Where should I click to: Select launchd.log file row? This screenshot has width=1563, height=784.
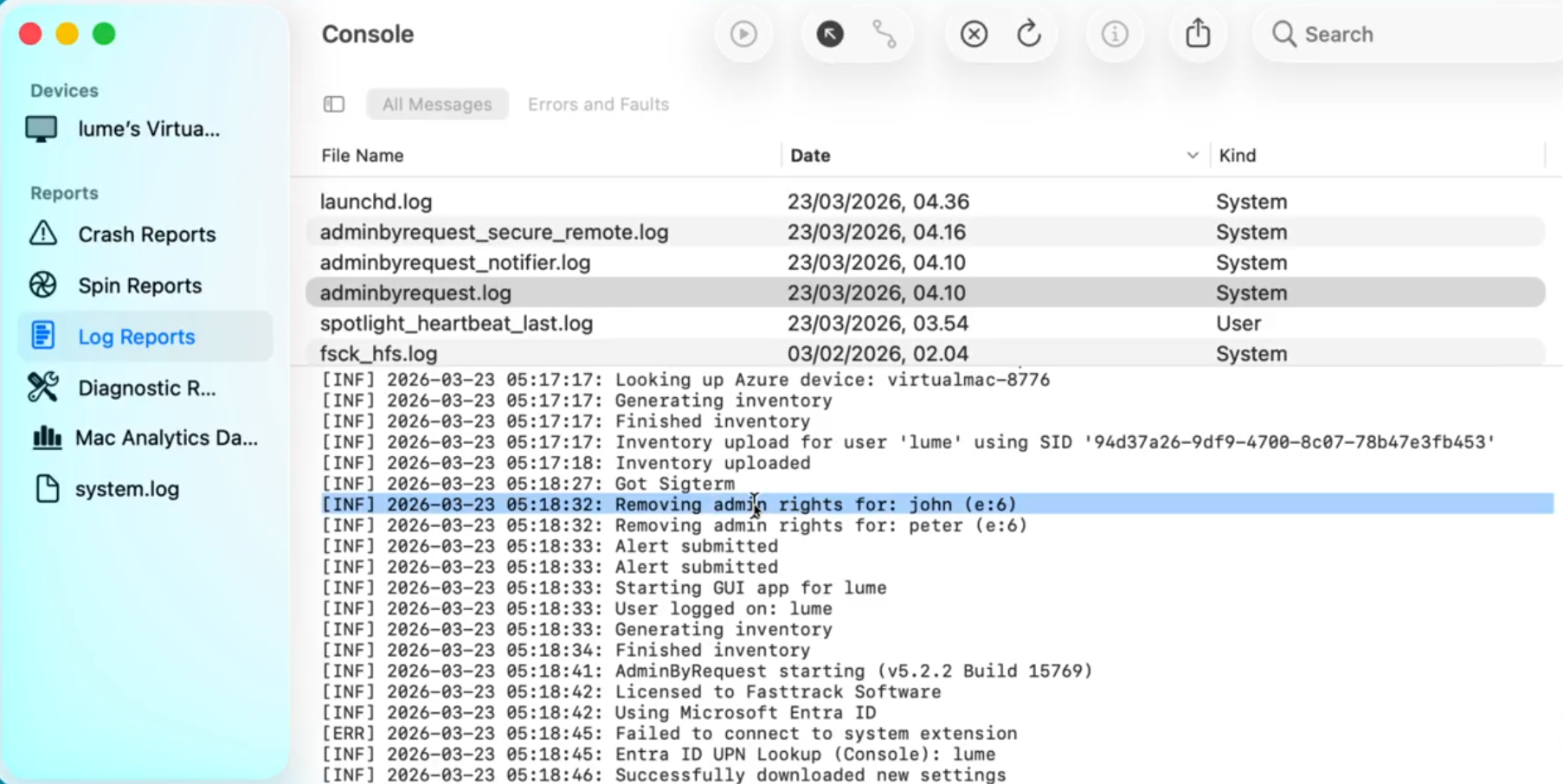click(x=925, y=202)
